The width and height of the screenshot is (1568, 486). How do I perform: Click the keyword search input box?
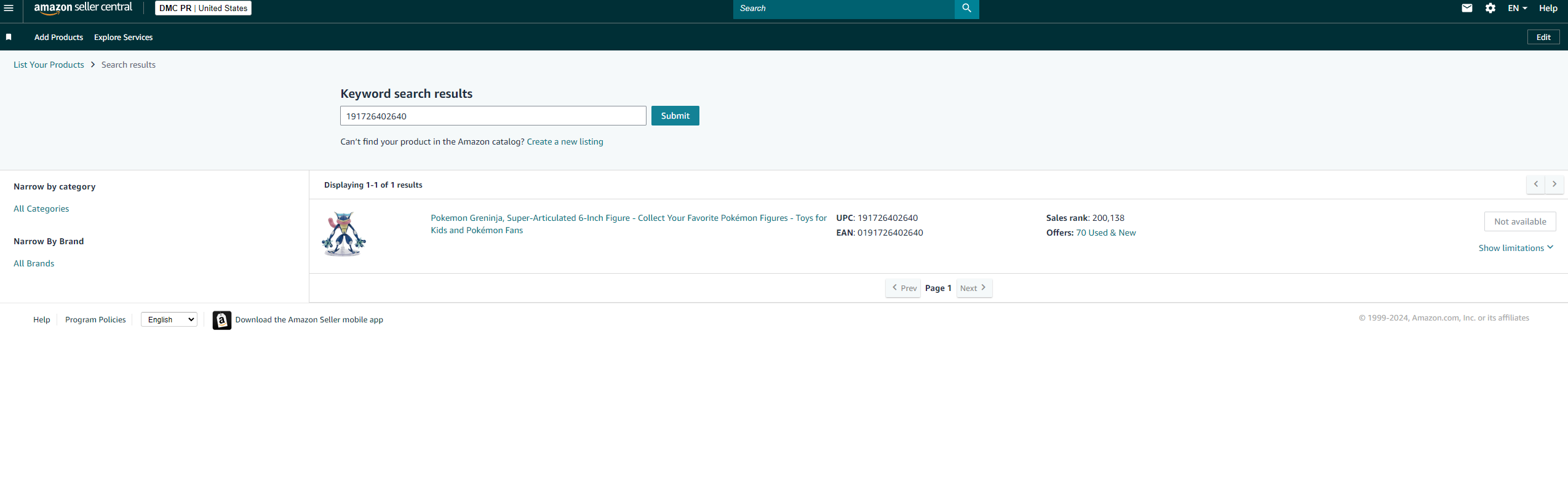click(493, 116)
